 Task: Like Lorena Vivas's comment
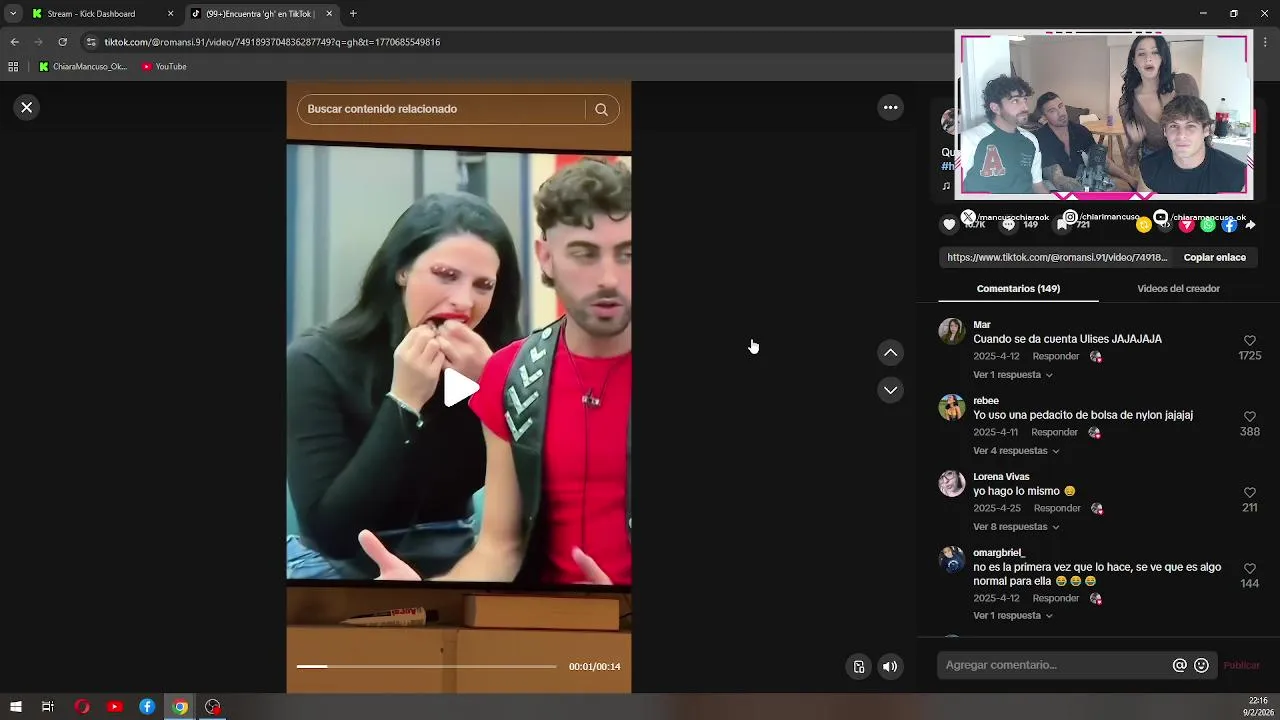coord(1249,493)
